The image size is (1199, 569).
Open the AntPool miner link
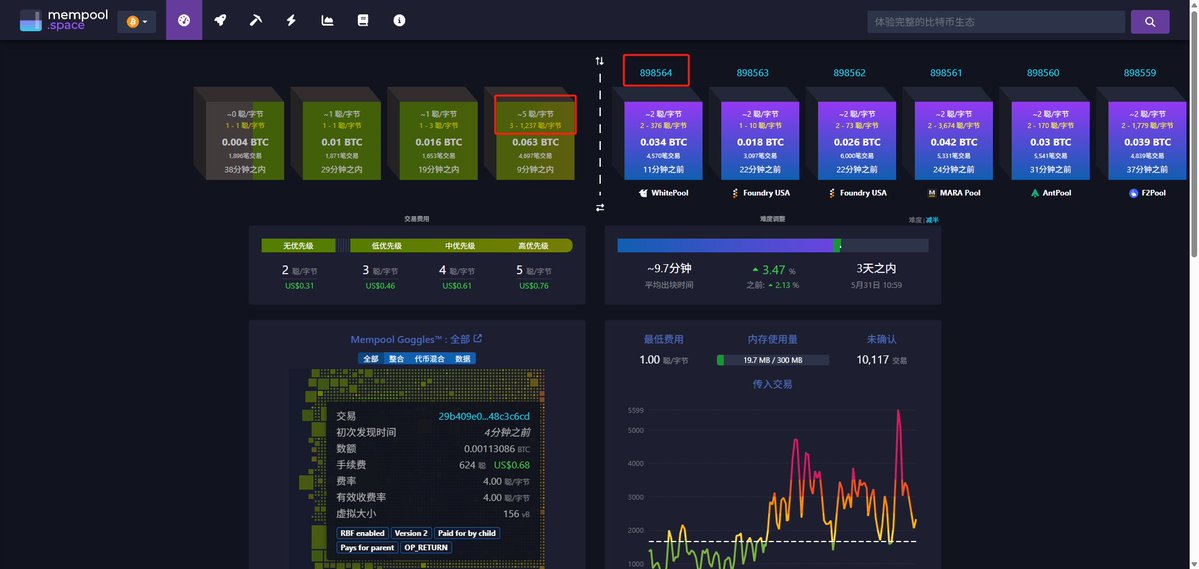(1051, 193)
